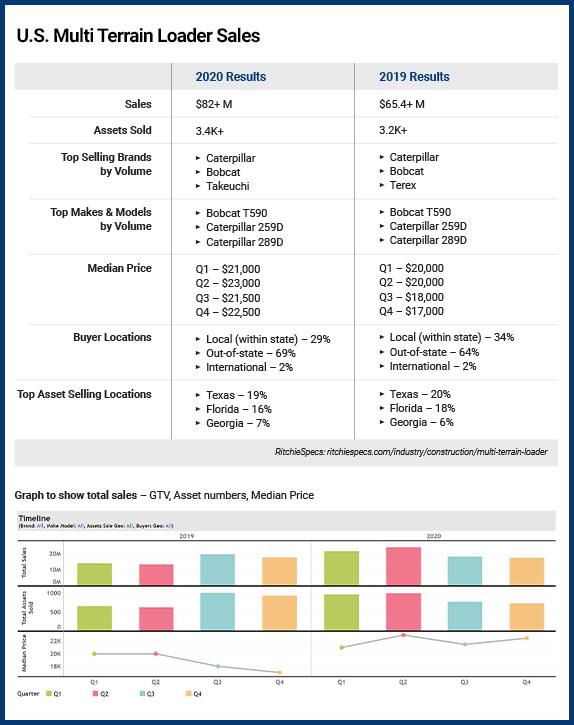Click the pink Q2 legend swatch
This screenshot has width=574, height=725.
coord(96,694)
